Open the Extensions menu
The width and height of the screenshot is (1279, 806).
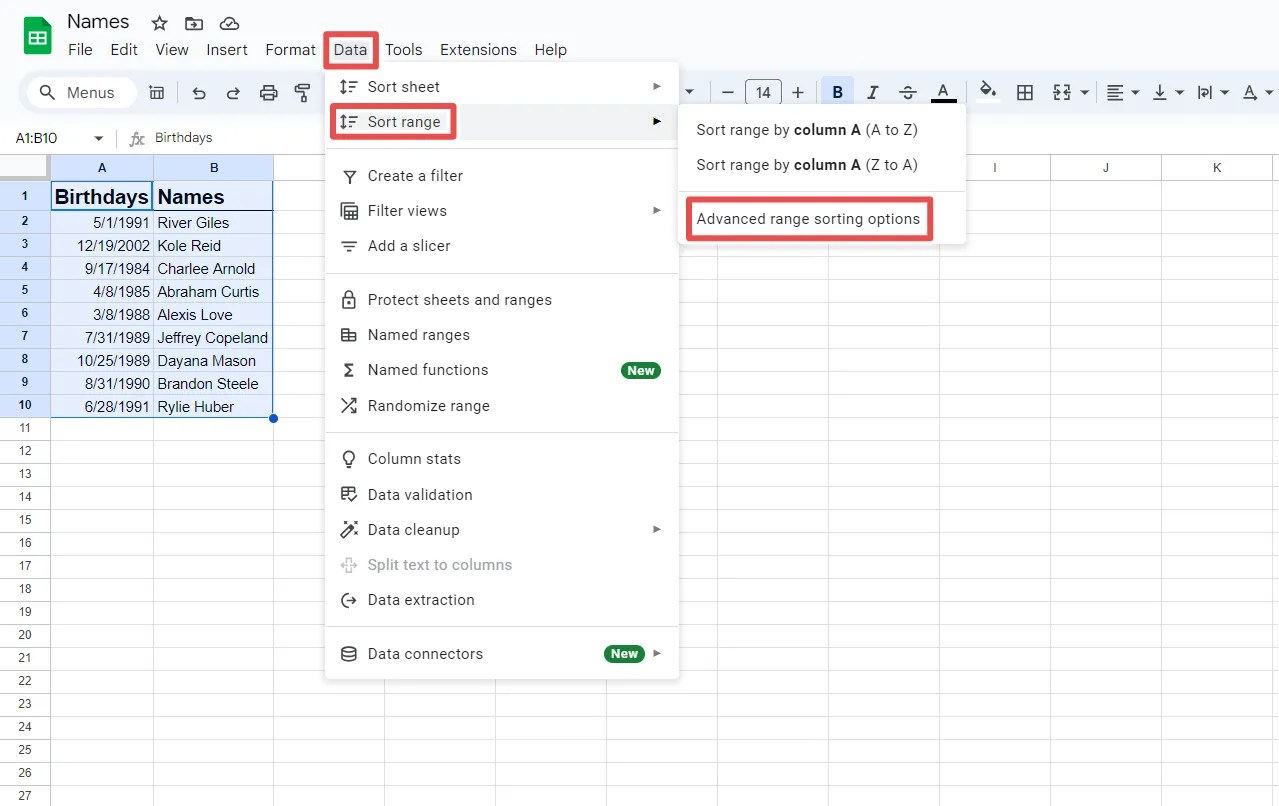pyautogui.click(x=478, y=49)
